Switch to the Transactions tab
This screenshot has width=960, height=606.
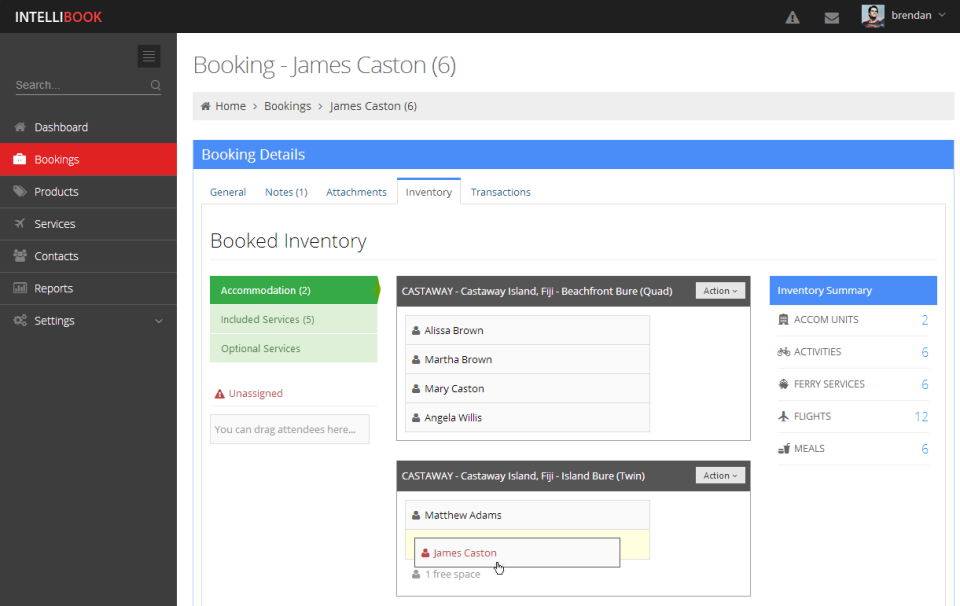[500, 192]
